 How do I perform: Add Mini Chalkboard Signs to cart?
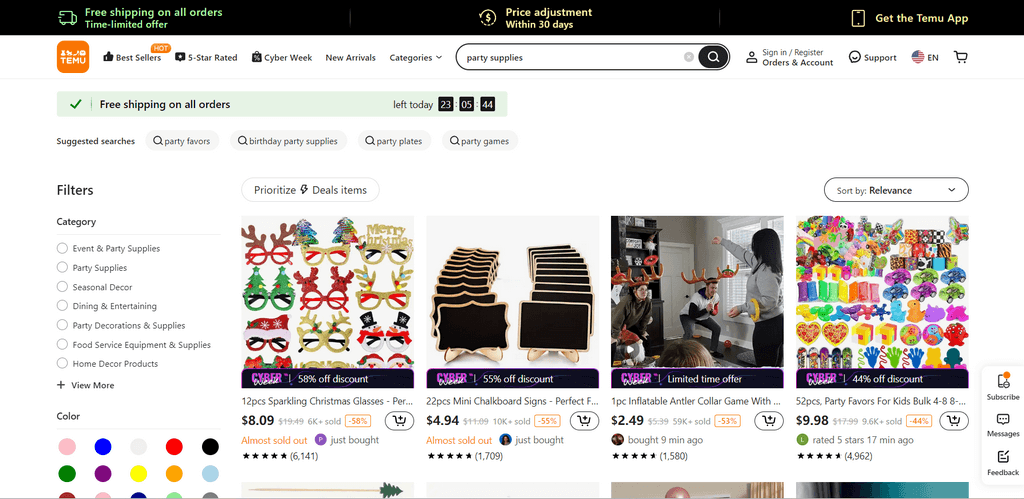[583, 421]
